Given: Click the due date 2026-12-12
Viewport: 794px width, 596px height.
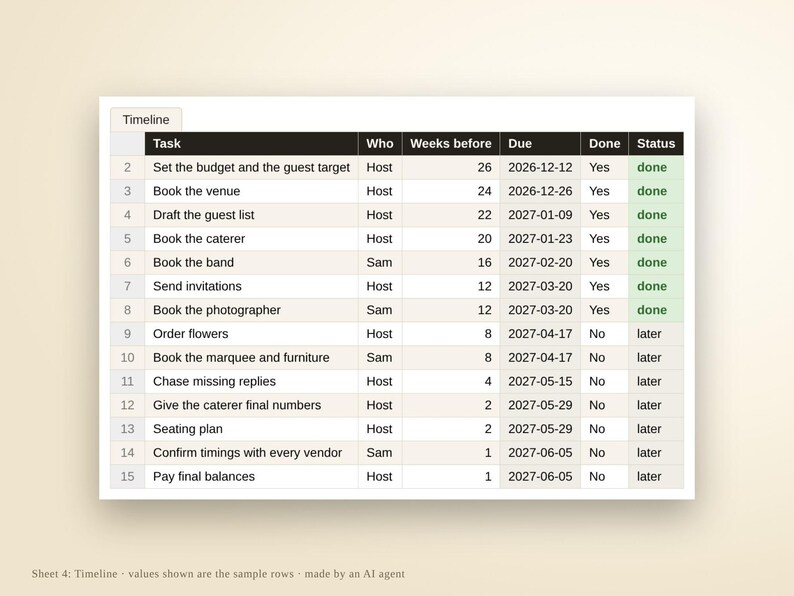Looking at the screenshot, I should point(540,168).
